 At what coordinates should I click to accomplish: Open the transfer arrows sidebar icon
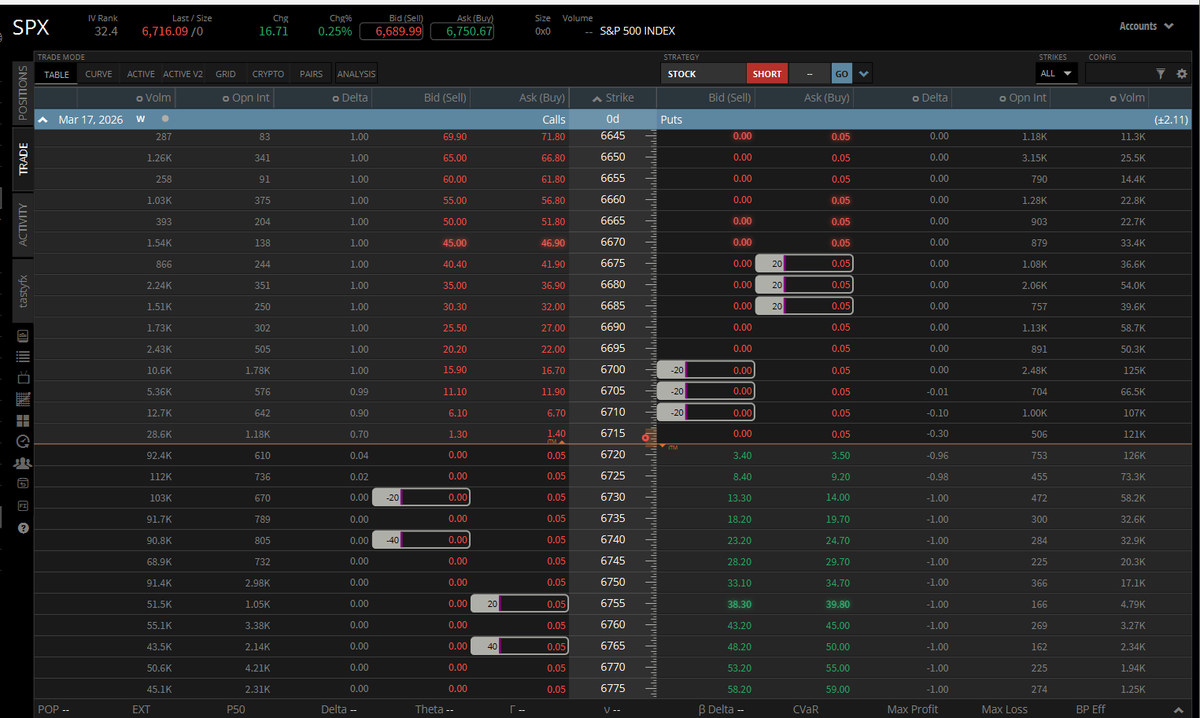(x=23, y=484)
